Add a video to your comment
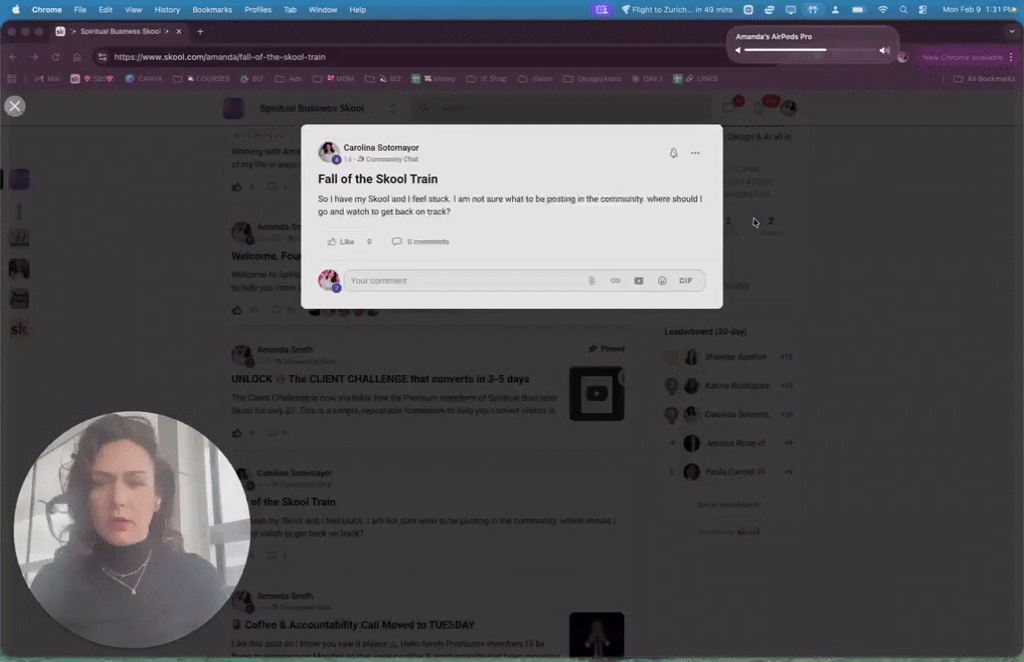The height and width of the screenshot is (662, 1024). click(x=639, y=280)
